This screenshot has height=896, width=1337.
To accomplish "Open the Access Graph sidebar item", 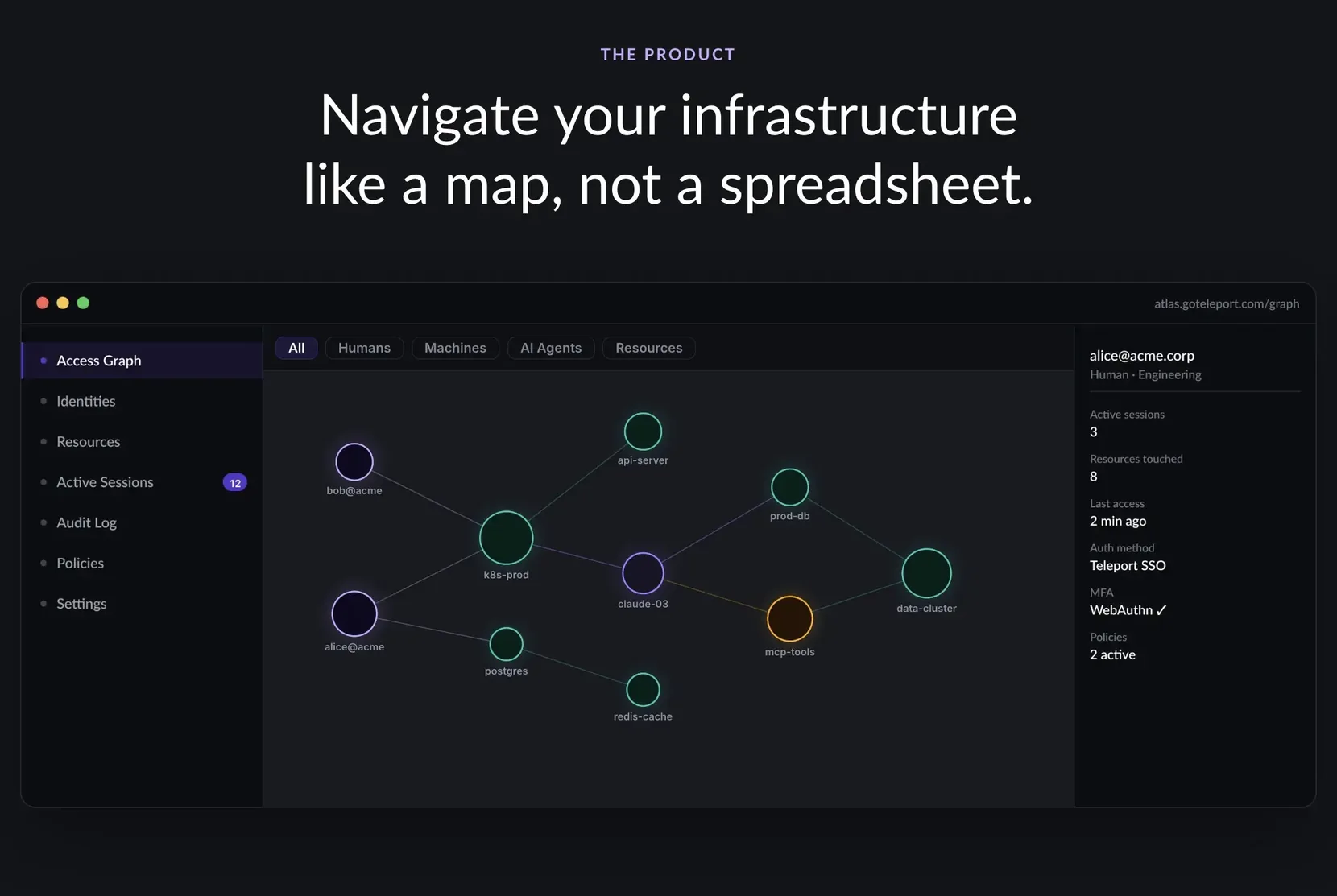I will 142,361.
